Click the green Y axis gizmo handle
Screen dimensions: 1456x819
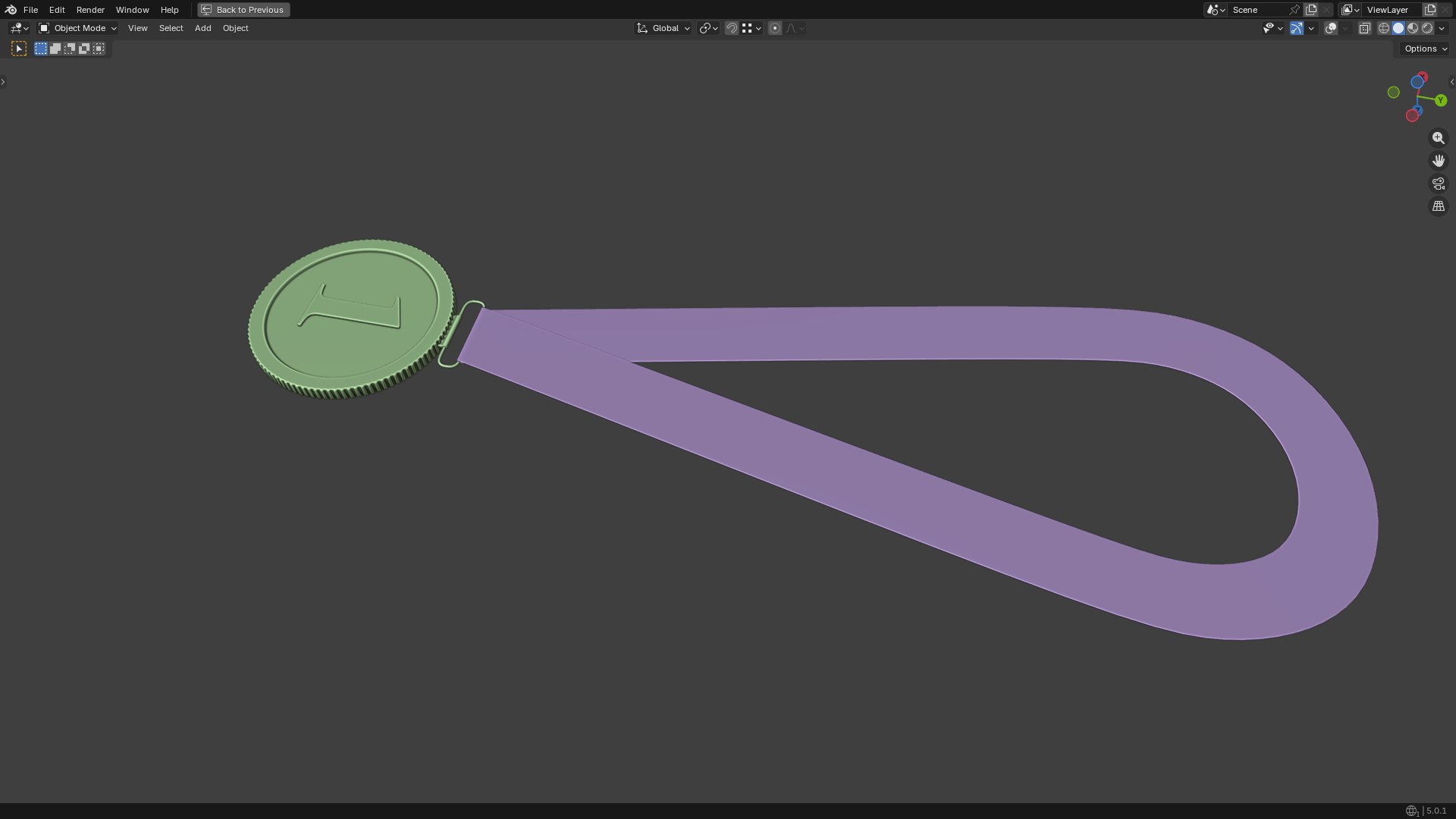[x=1440, y=101]
